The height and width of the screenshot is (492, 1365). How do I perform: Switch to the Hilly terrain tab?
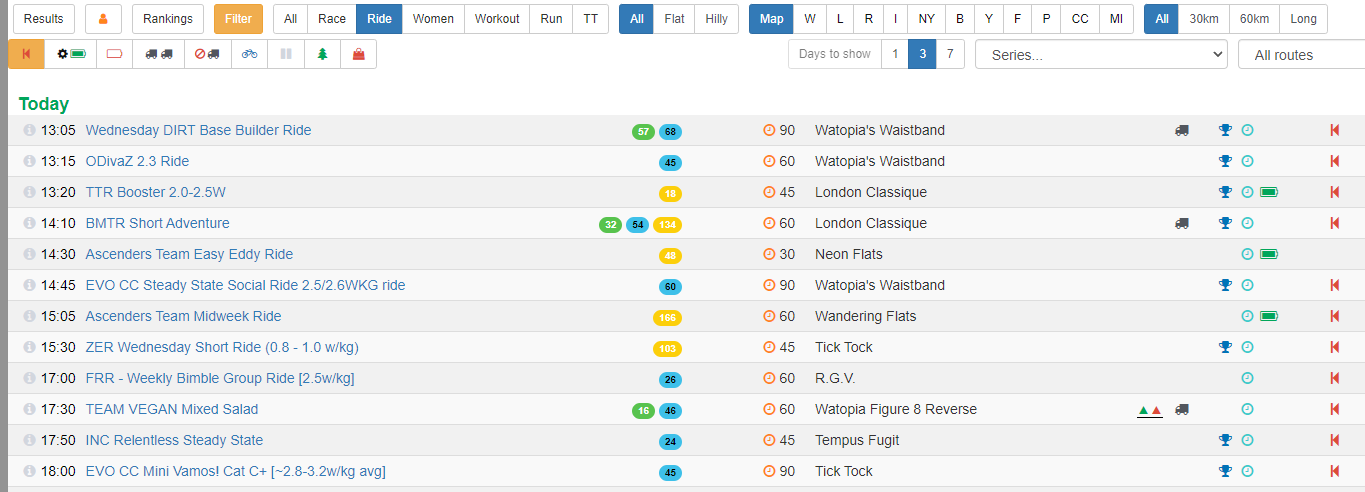[716, 19]
